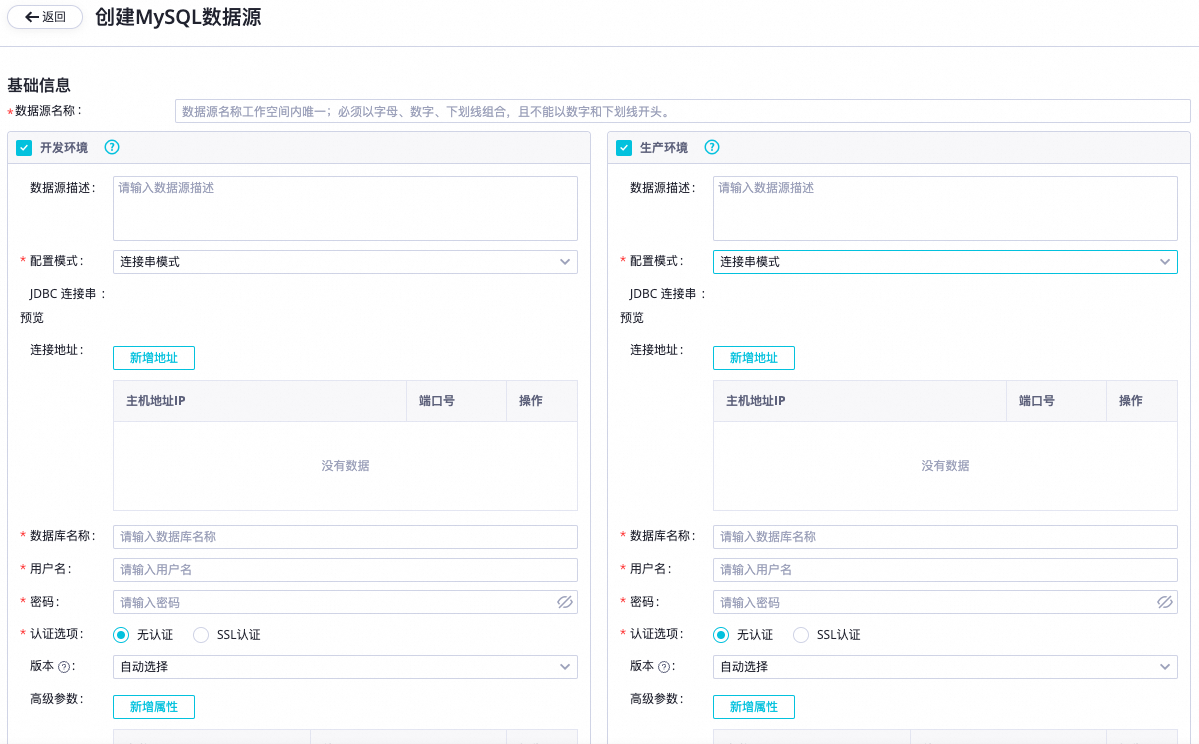Open 版本 自动选择 dropdown in 开发环境
1199x744 pixels.
pos(345,667)
